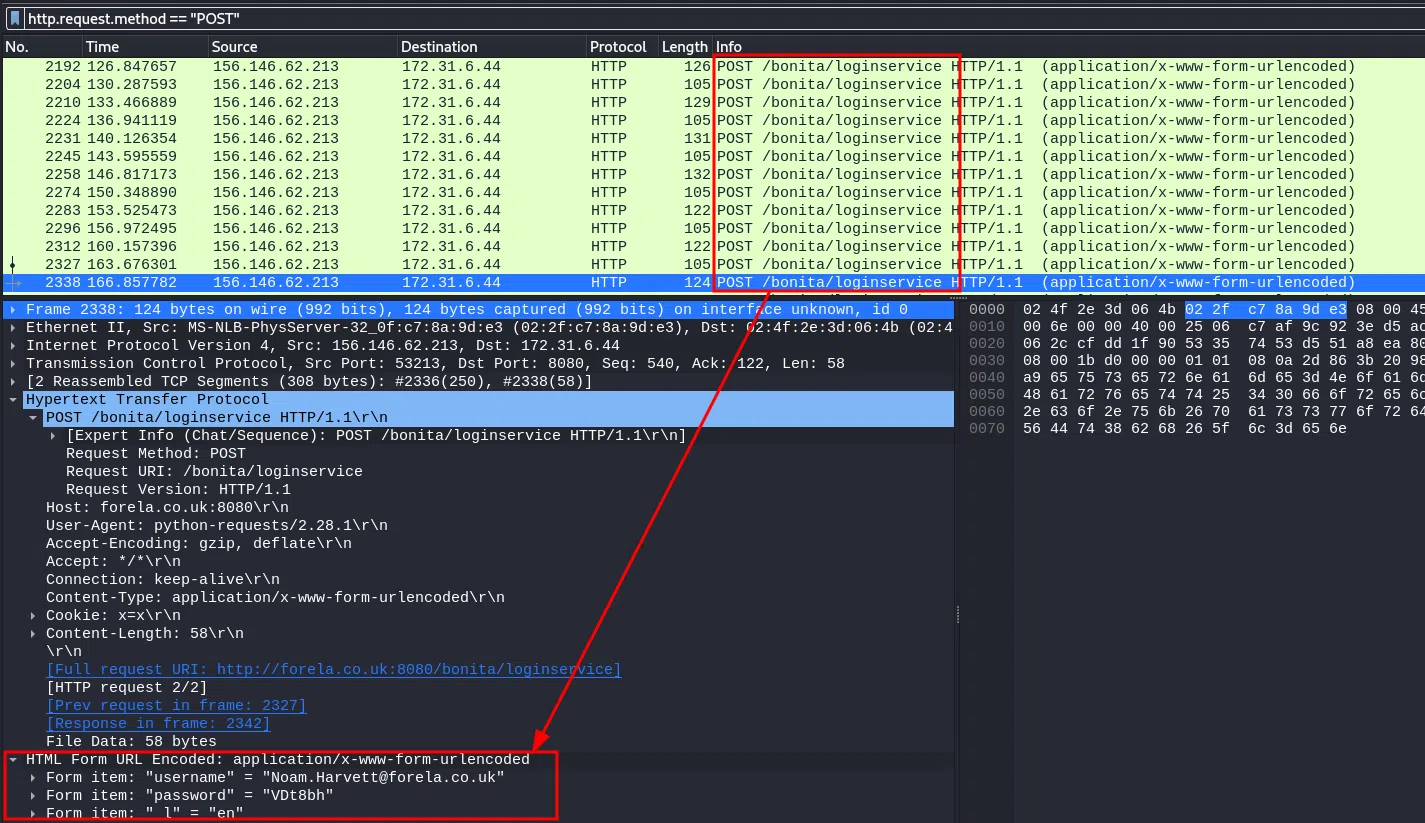This screenshot has width=1425, height=823.
Task: Expand the username form item
Action: click(x=33, y=778)
